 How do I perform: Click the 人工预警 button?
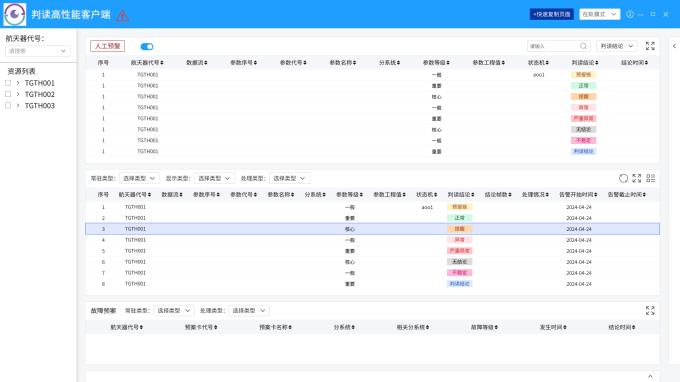108,46
